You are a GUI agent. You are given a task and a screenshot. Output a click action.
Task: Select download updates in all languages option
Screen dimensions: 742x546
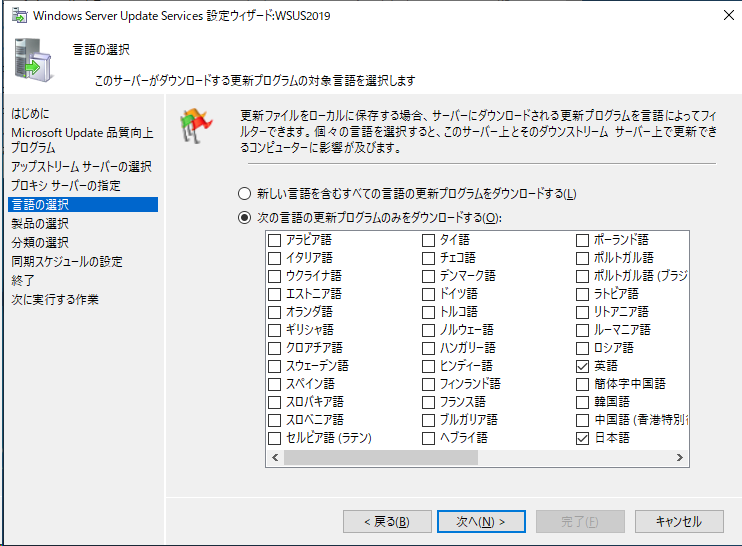pos(244,194)
